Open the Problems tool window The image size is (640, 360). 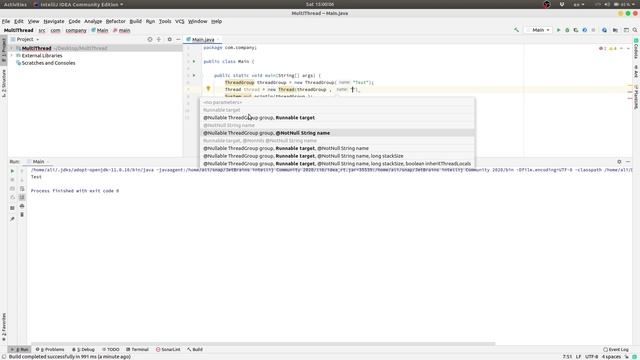pyautogui.click(x=50, y=349)
